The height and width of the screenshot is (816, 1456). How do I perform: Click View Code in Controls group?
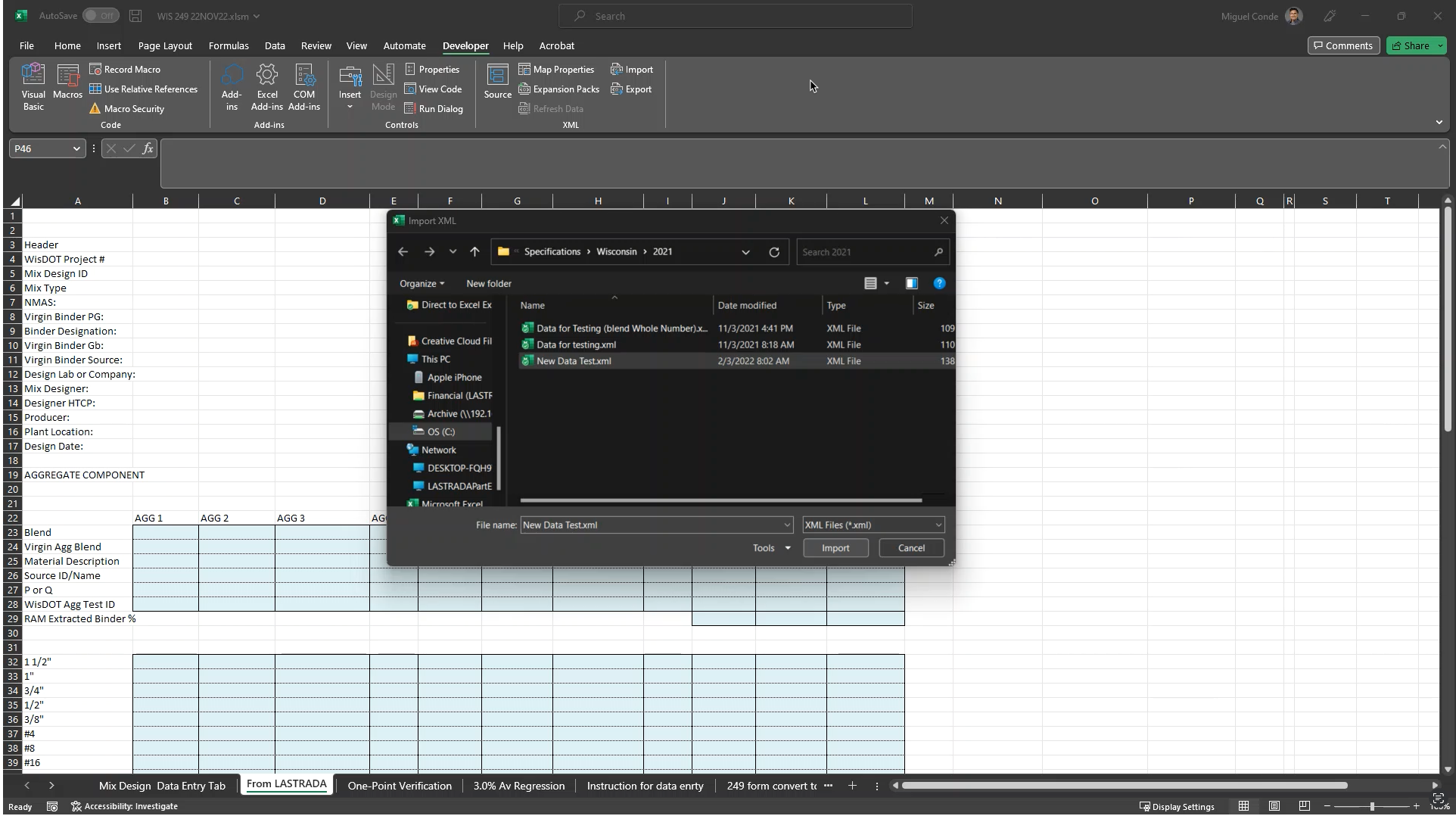point(433,89)
